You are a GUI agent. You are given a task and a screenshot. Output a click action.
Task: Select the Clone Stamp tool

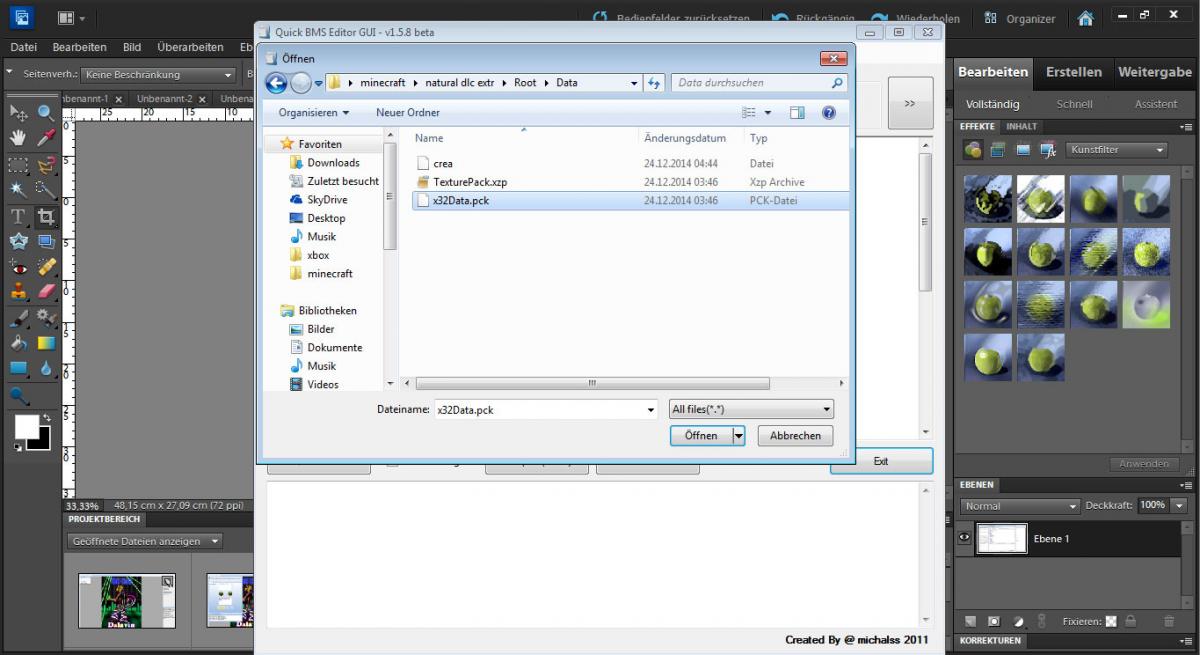click(x=18, y=292)
